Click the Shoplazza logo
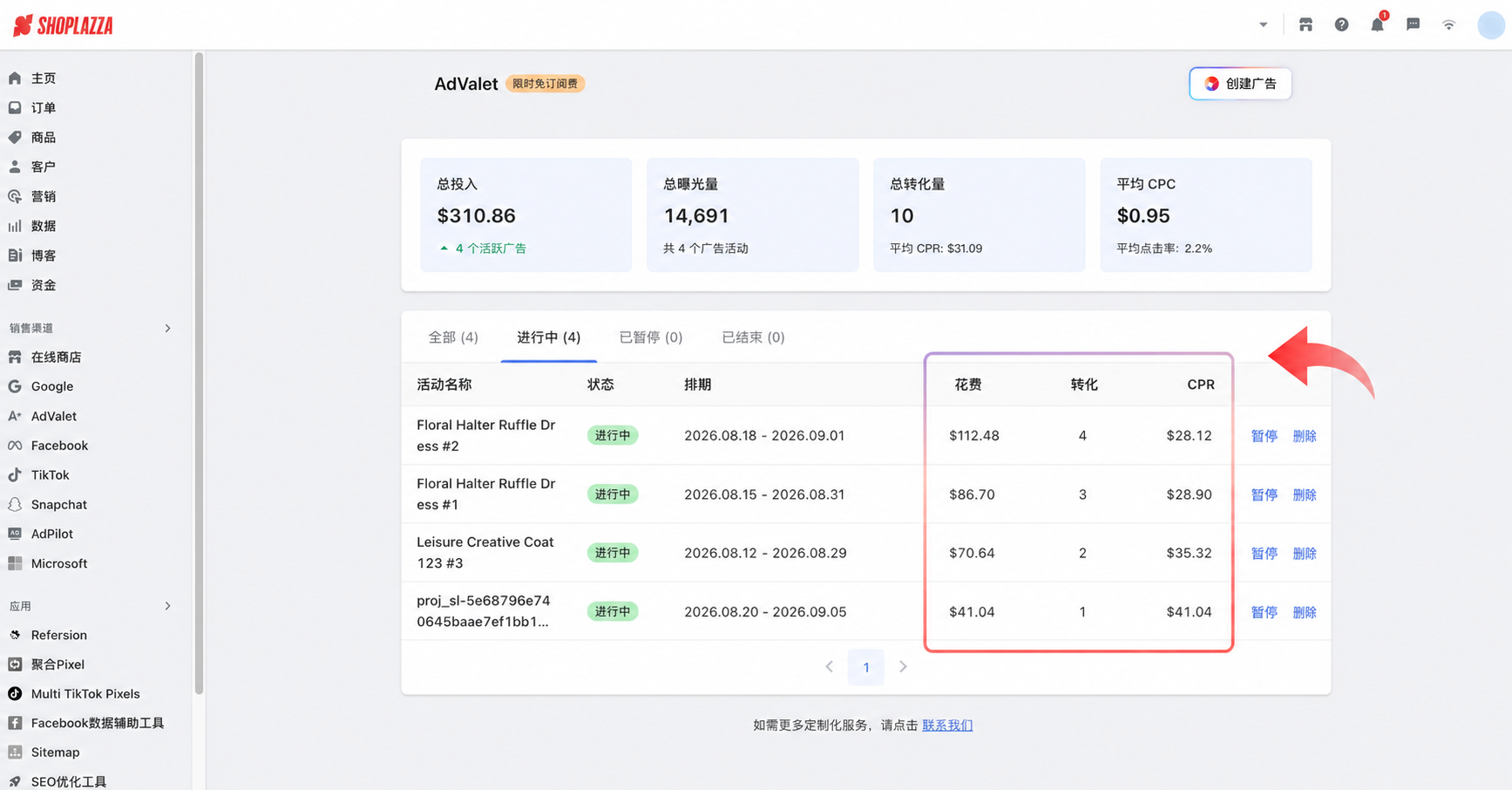 63,25
